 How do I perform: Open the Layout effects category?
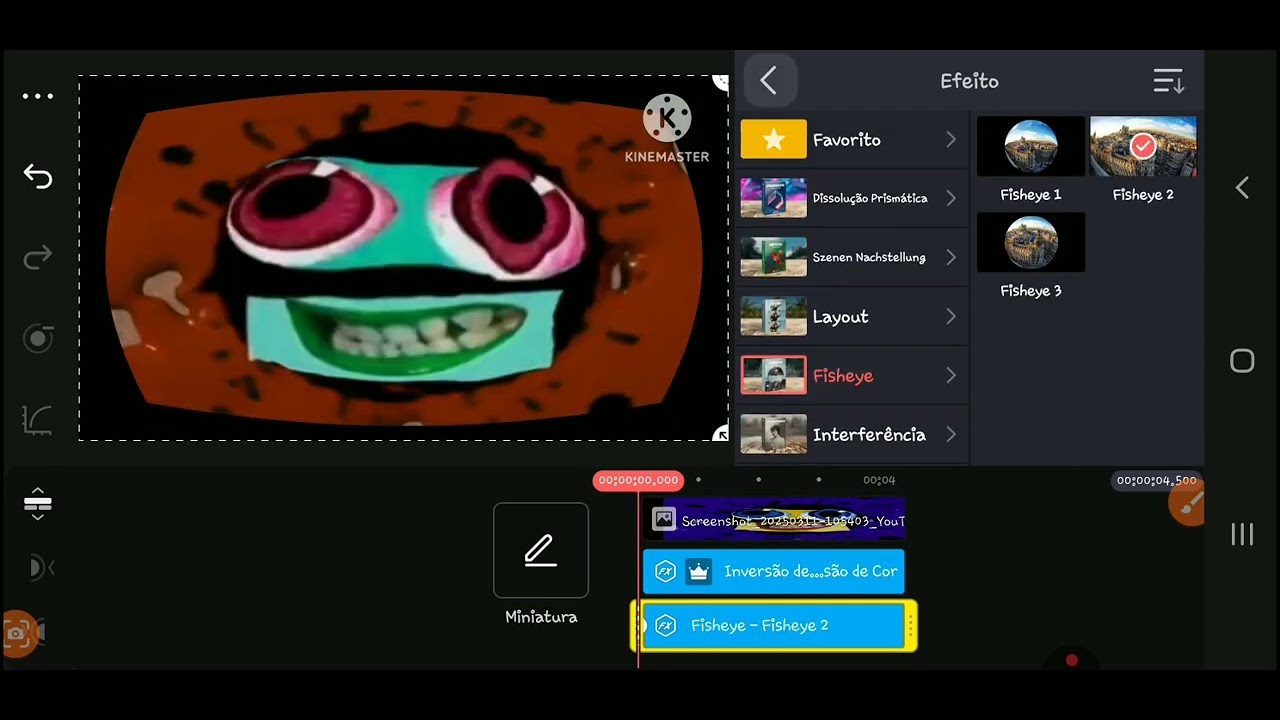click(852, 317)
